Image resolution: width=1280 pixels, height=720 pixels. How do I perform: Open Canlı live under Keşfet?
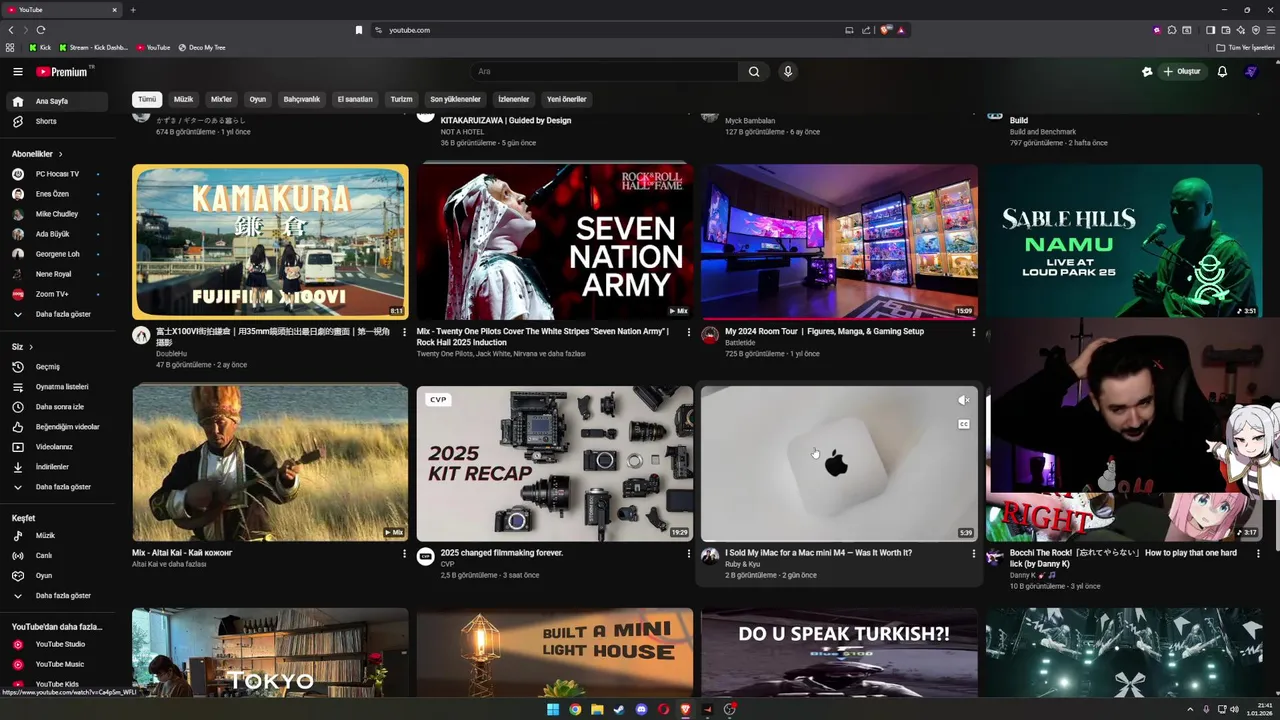click(x=57, y=556)
